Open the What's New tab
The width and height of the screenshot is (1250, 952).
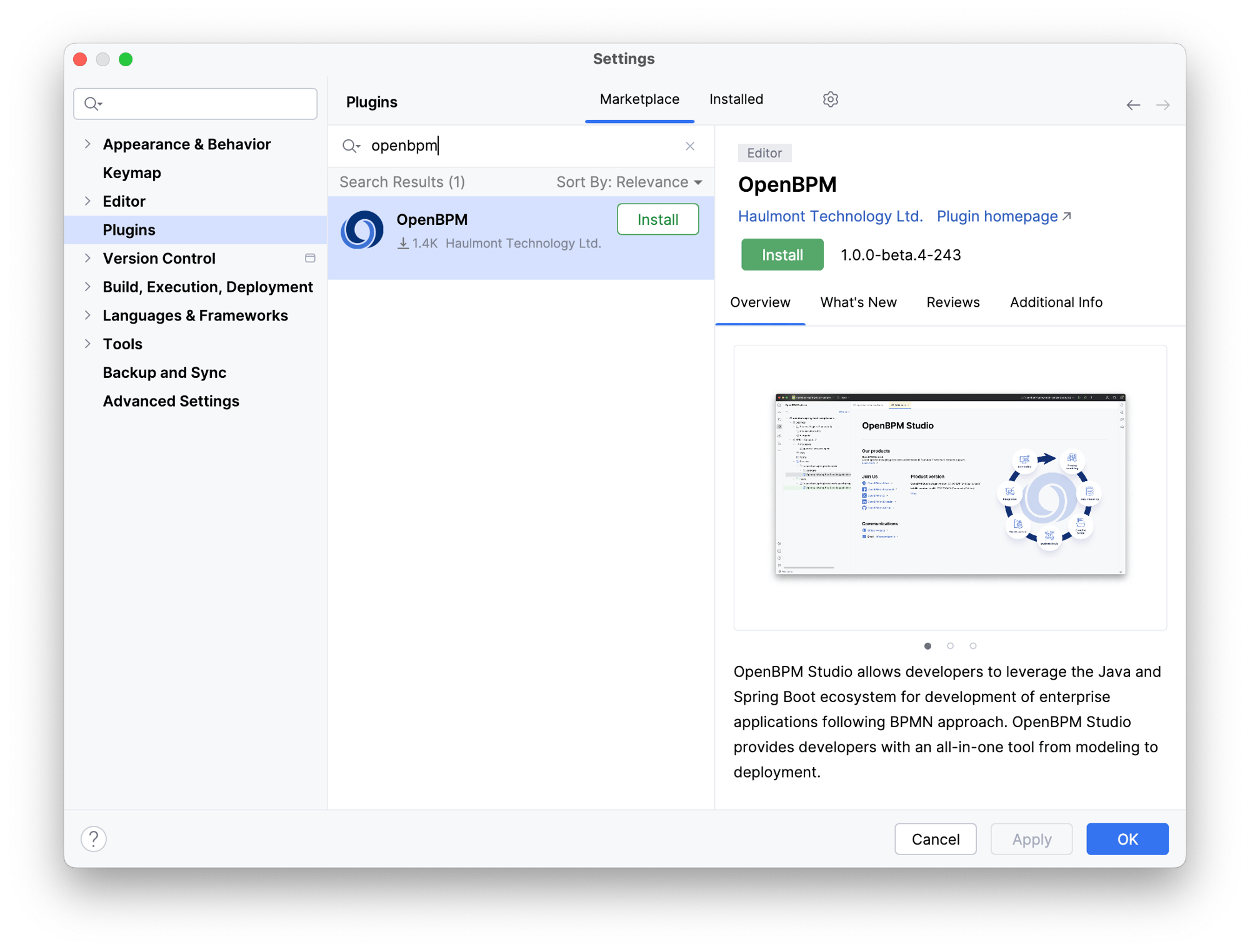(858, 302)
